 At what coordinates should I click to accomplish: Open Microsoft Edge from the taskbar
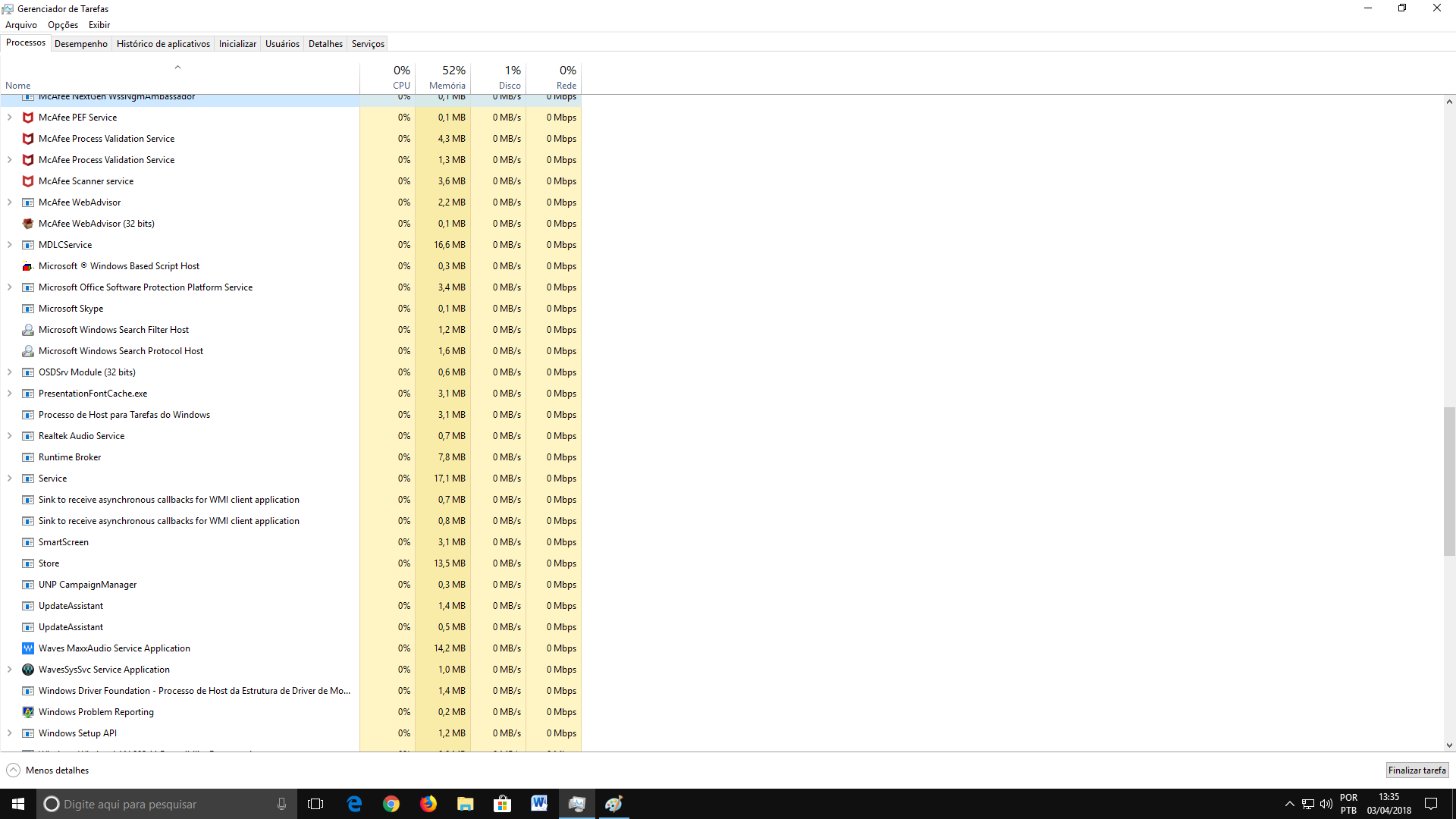(354, 804)
